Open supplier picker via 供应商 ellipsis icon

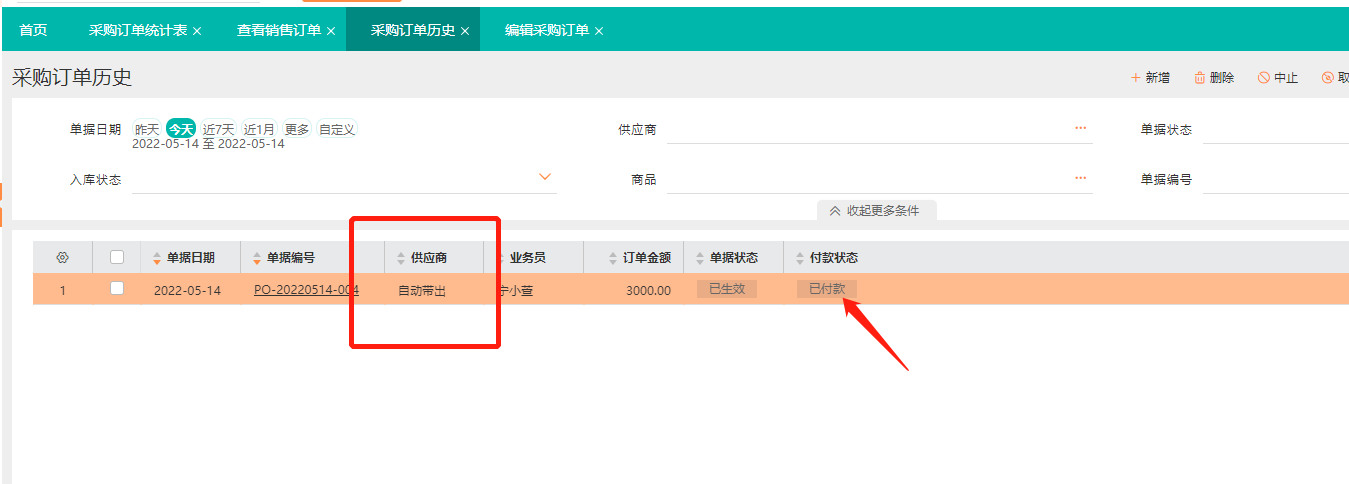pos(1080,129)
